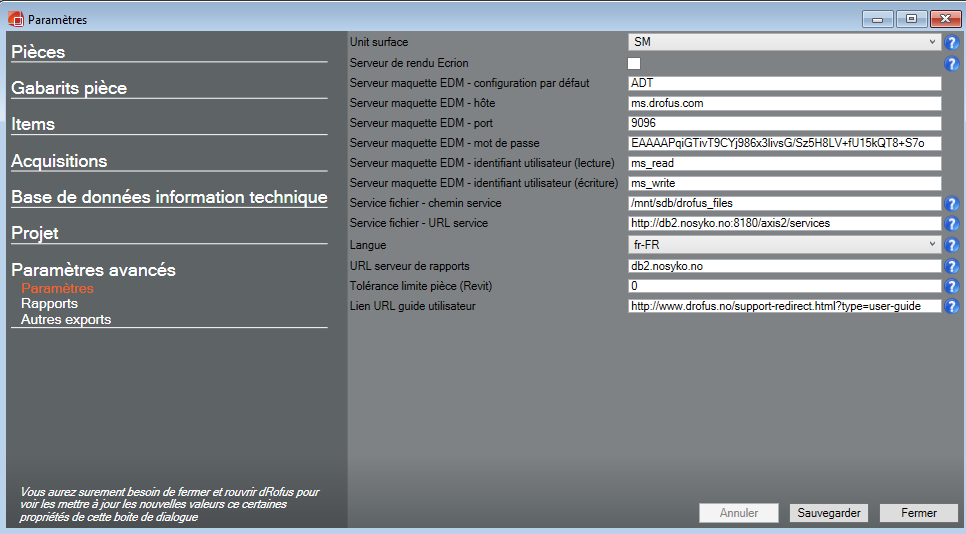
Task: Click the help icon beside Langue
Action: coord(952,245)
